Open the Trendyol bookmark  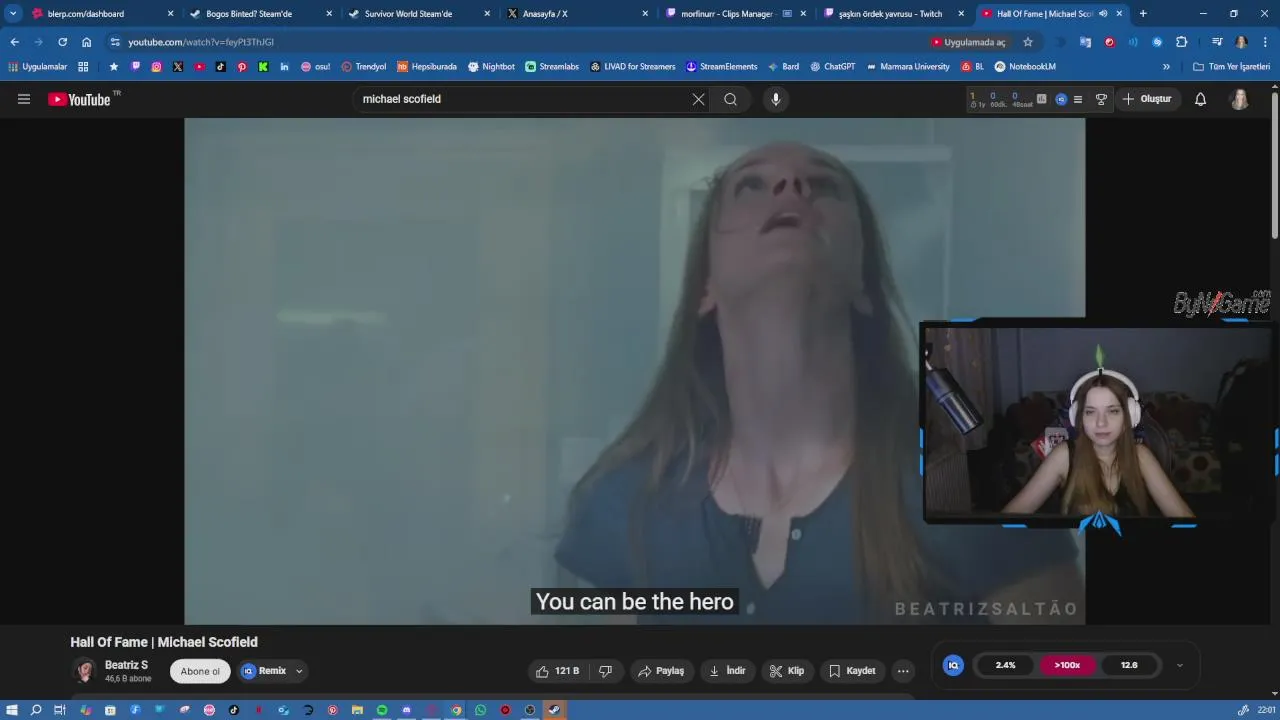pyautogui.click(x=364, y=67)
